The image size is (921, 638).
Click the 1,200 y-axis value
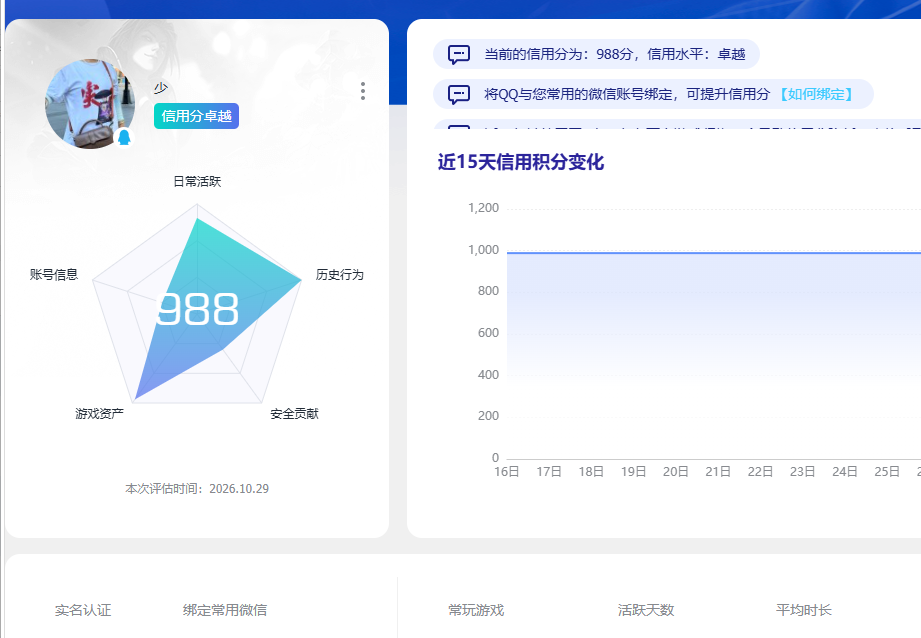point(483,208)
